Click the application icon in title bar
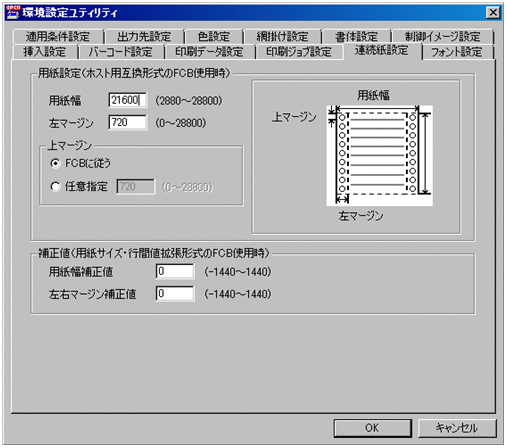The width and height of the screenshot is (507, 448). click(x=13, y=12)
